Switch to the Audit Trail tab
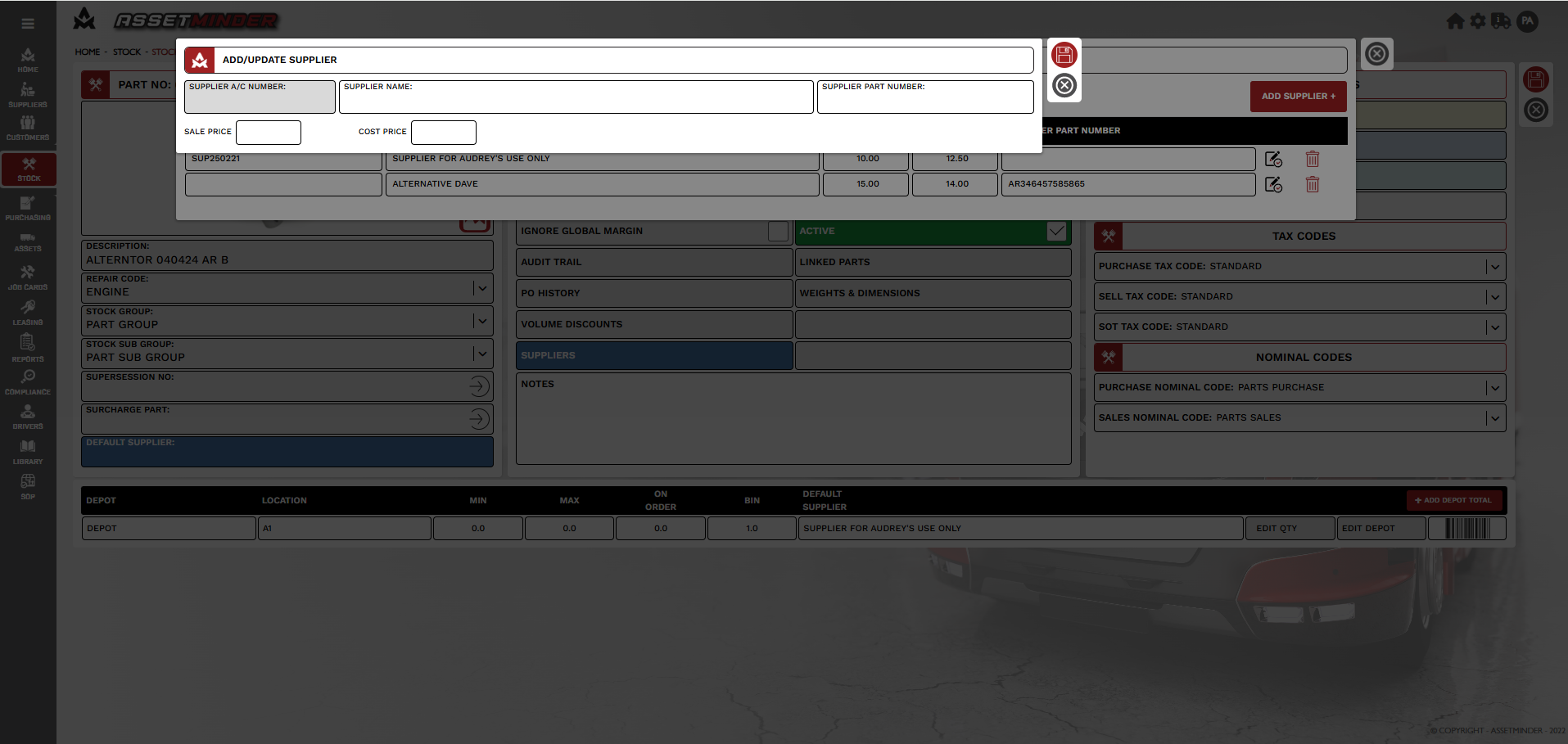The width and height of the screenshot is (1568, 744). coord(653,263)
